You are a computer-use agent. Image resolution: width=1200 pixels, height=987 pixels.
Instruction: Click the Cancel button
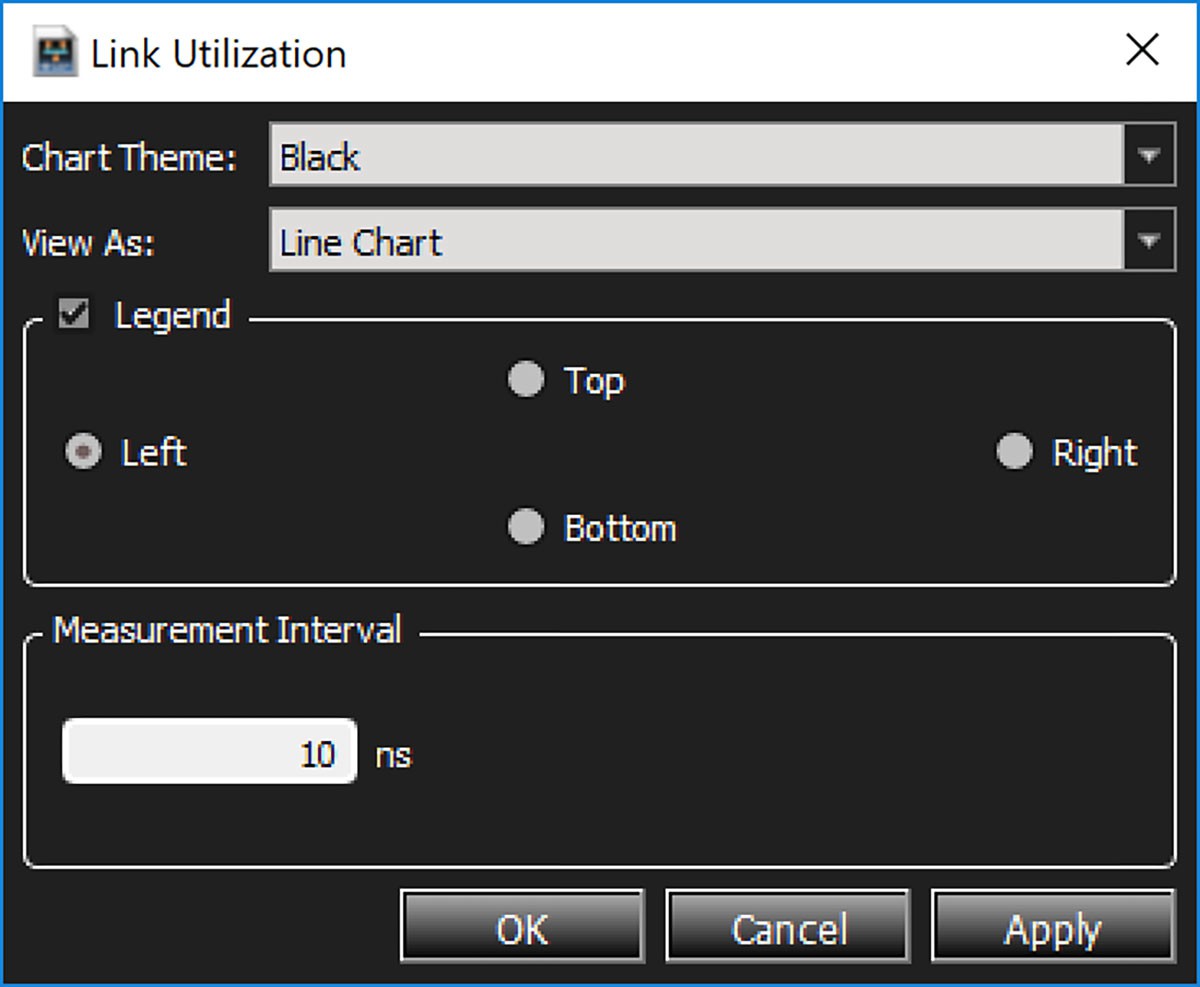[788, 927]
